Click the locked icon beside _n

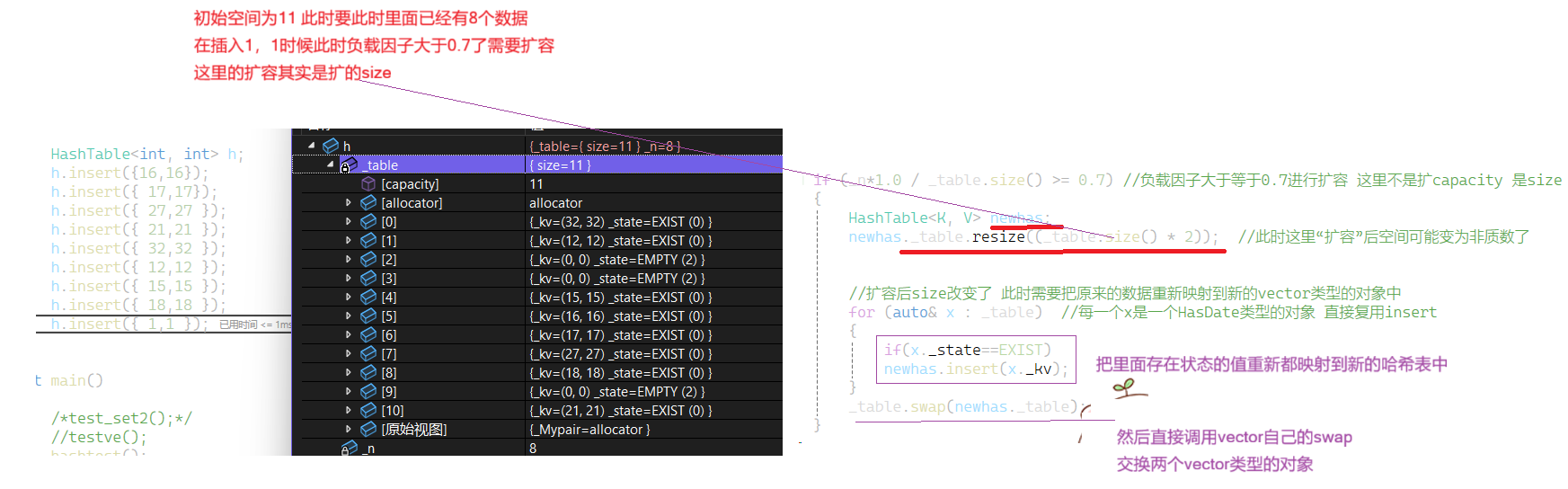pos(350,448)
